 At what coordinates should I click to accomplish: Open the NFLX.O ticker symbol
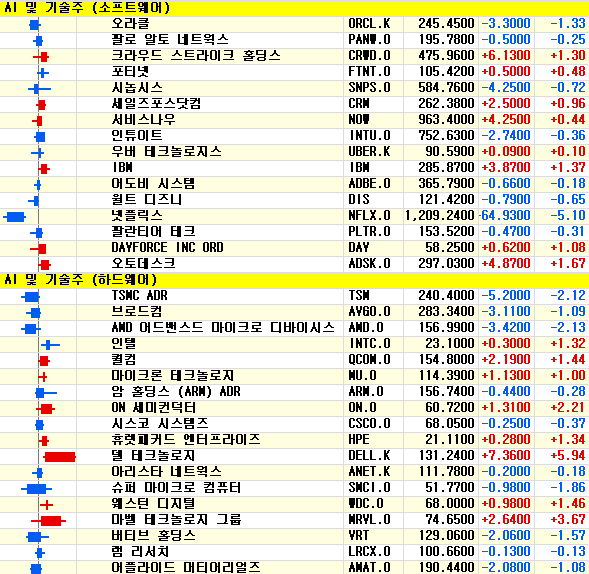point(369,216)
